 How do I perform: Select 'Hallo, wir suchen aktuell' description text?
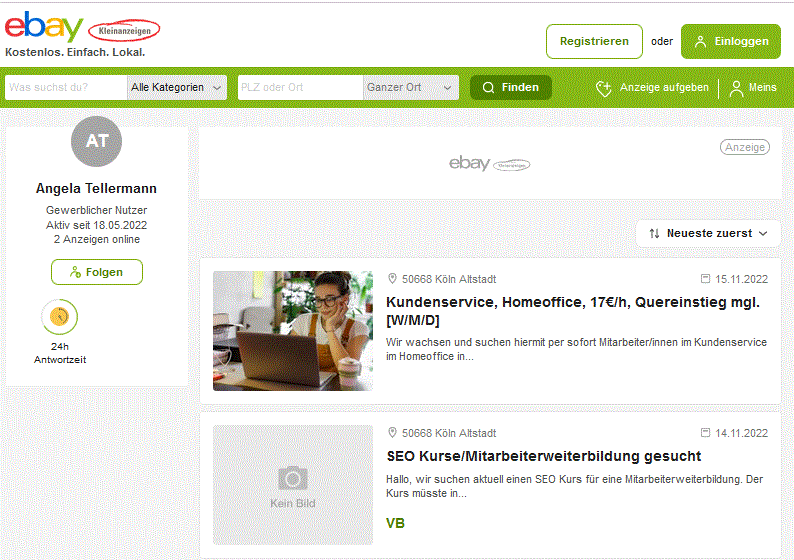(574, 486)
